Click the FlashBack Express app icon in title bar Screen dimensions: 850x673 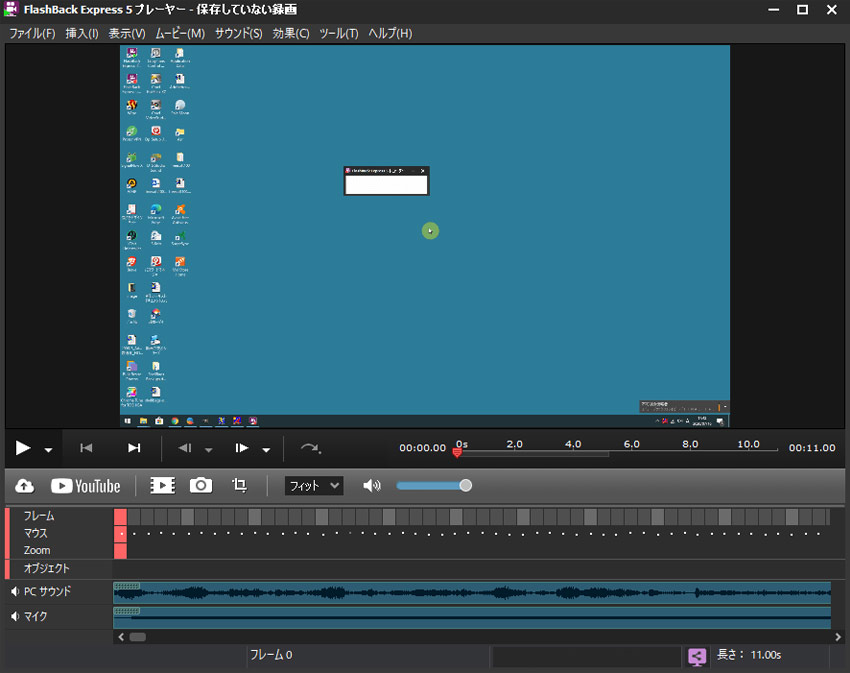[11, 9]
